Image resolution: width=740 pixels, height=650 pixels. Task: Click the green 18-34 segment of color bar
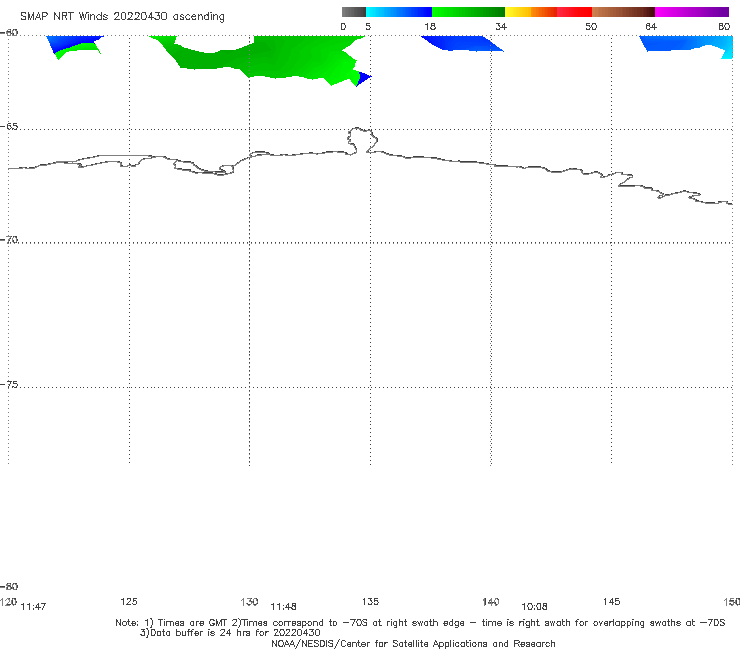click(468, 12)
